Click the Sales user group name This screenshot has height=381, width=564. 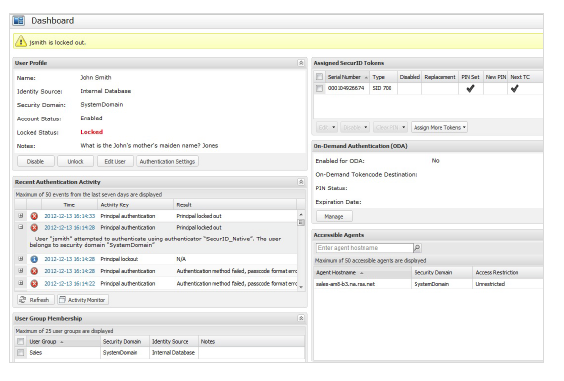tap(36, 353)
